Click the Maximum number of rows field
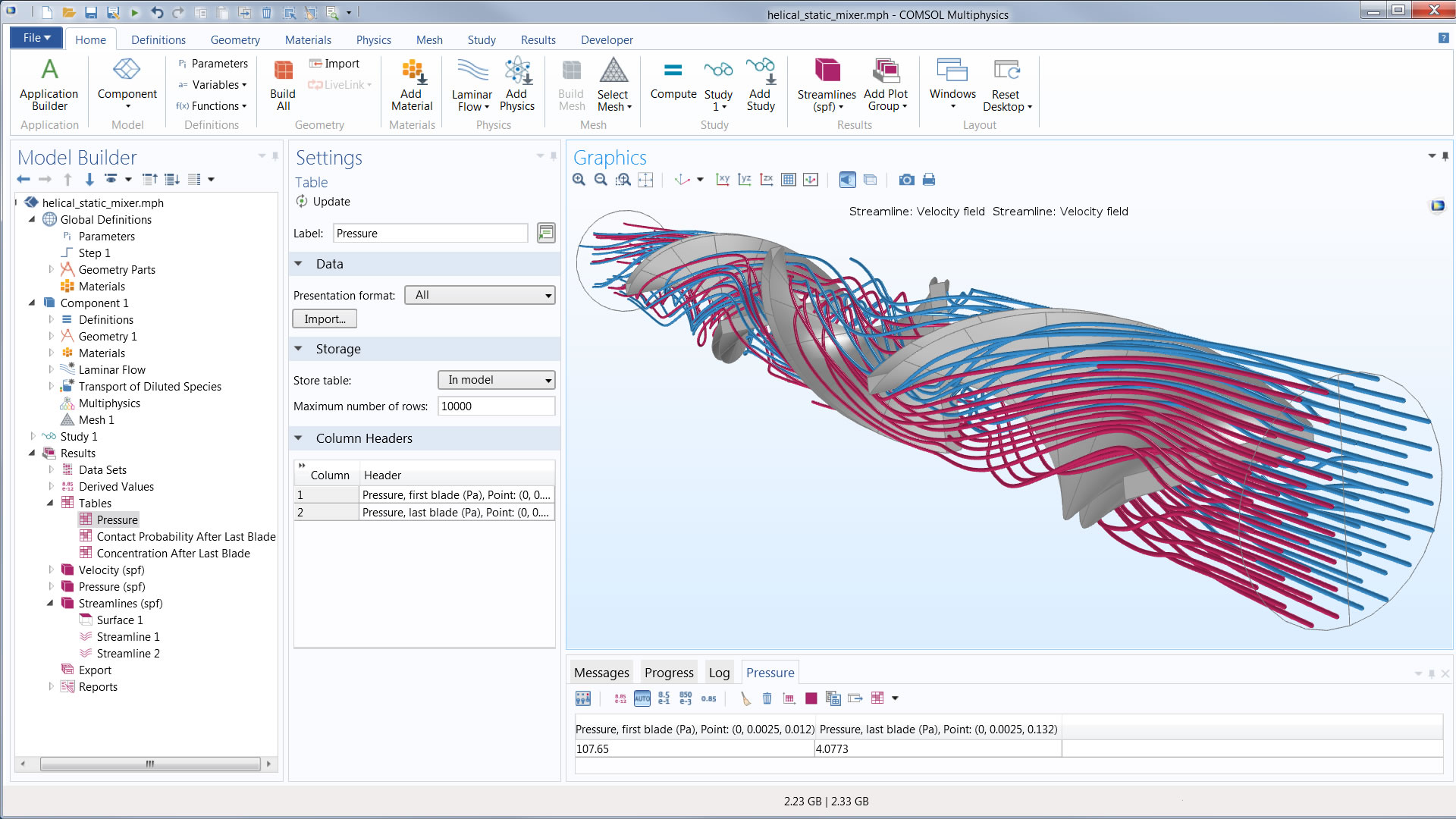 [497, 406]
